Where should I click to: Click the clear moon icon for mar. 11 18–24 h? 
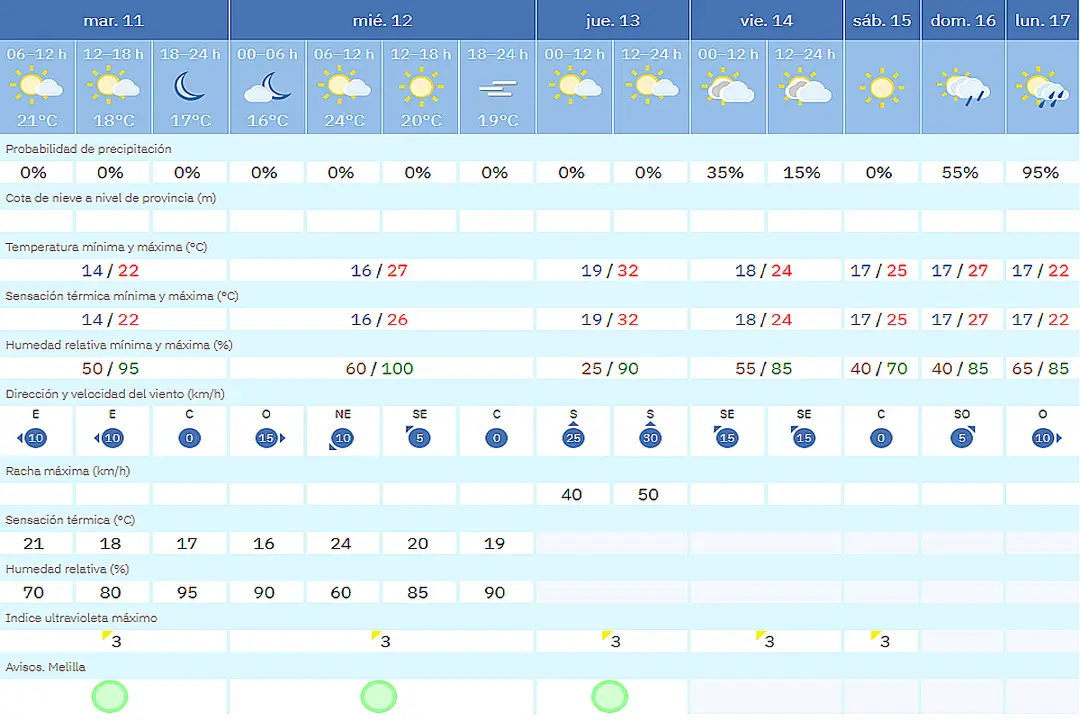click(x=189, y=88)
